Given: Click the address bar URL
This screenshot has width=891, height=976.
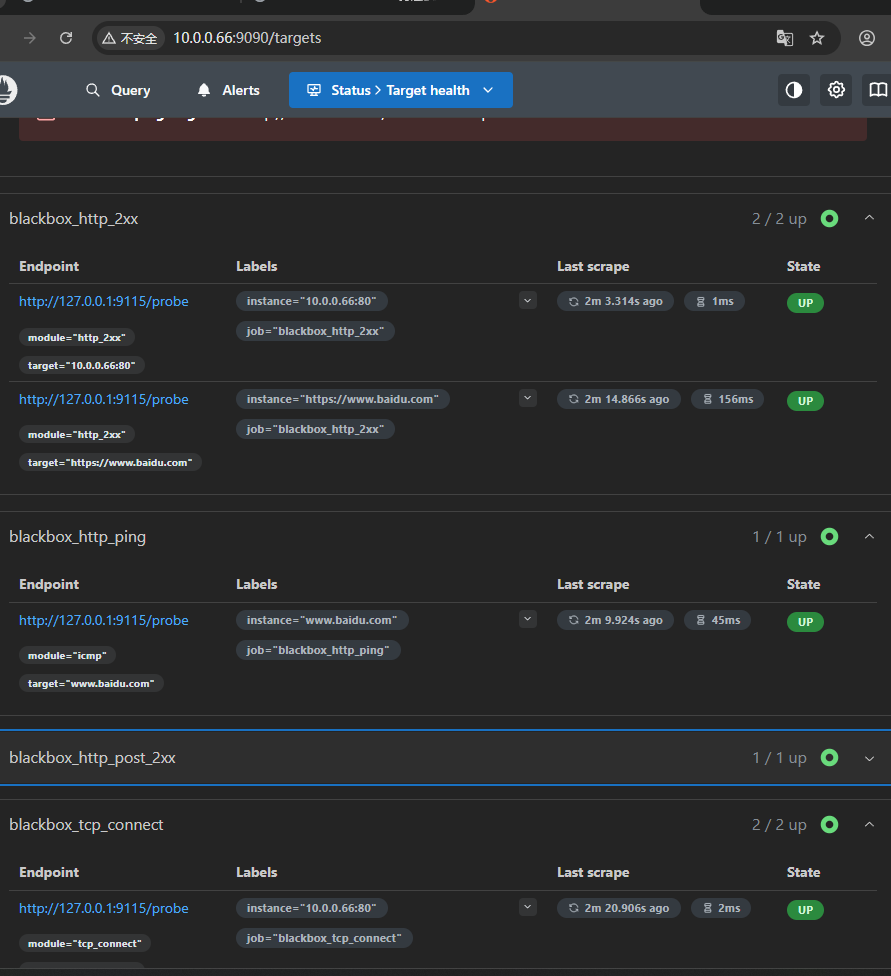Looking at the screenshot, I should [x=247, y=38].
